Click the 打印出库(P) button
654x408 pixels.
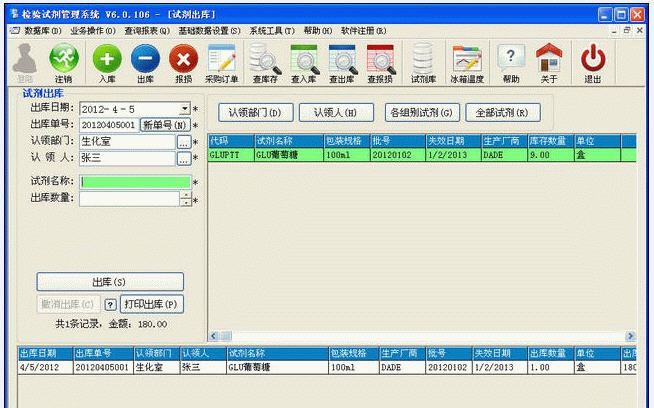153,304
